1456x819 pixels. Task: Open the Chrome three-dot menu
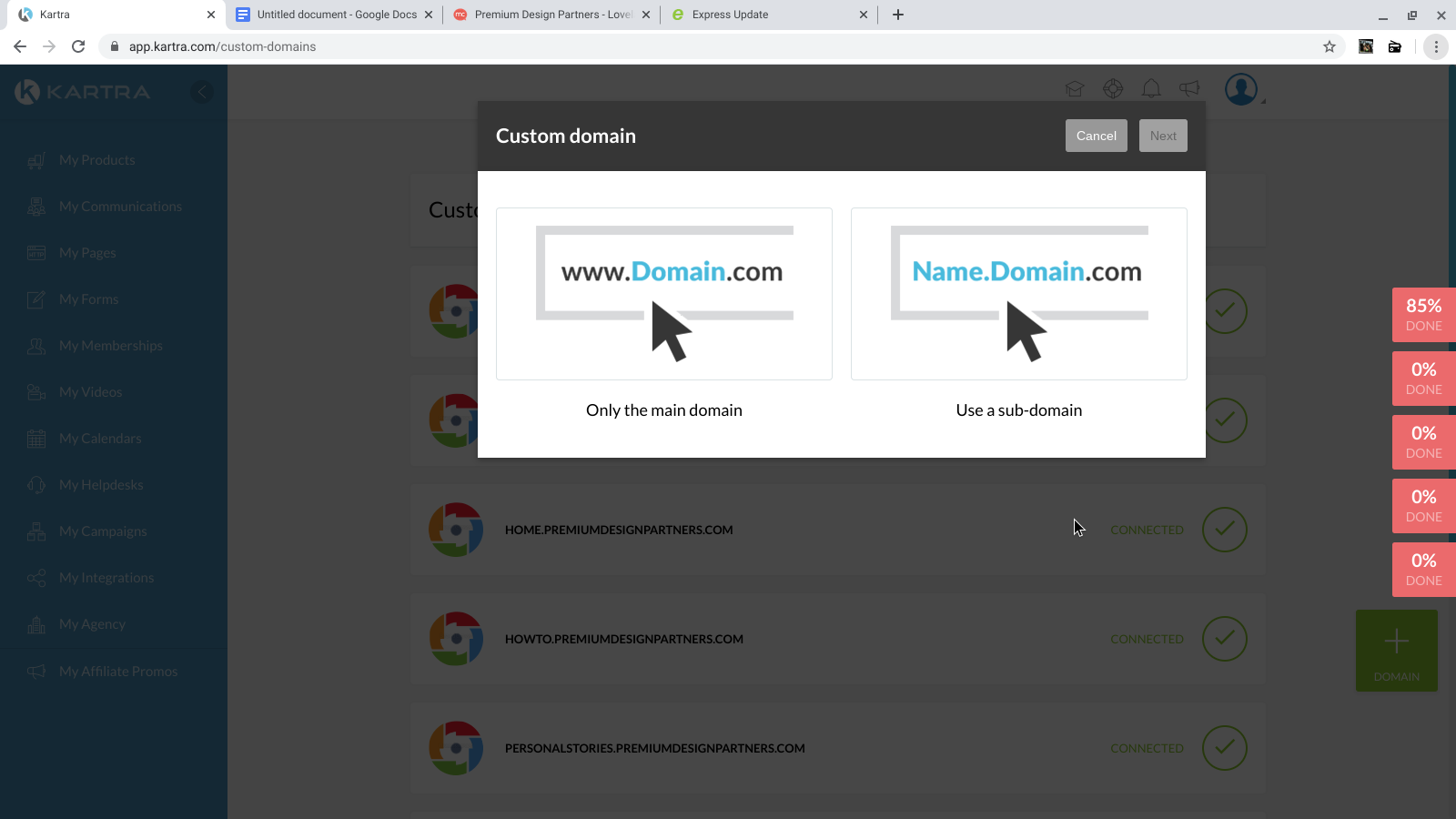tap(1436, 46)
